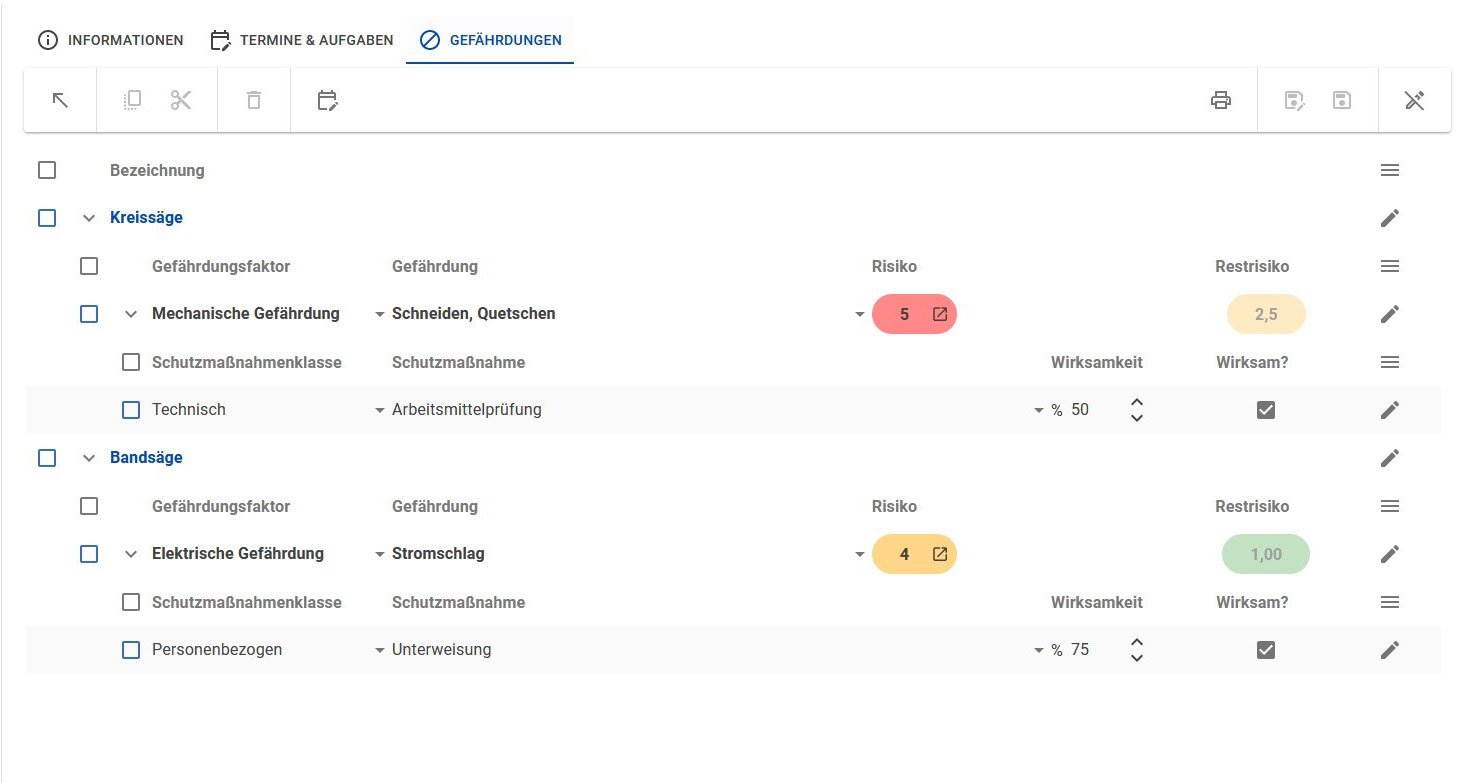Open dropdown for Arbeitsmittelprüfung Schutzmaßnahme
This screenshot has height=783, width=1462.
point(380,410)
